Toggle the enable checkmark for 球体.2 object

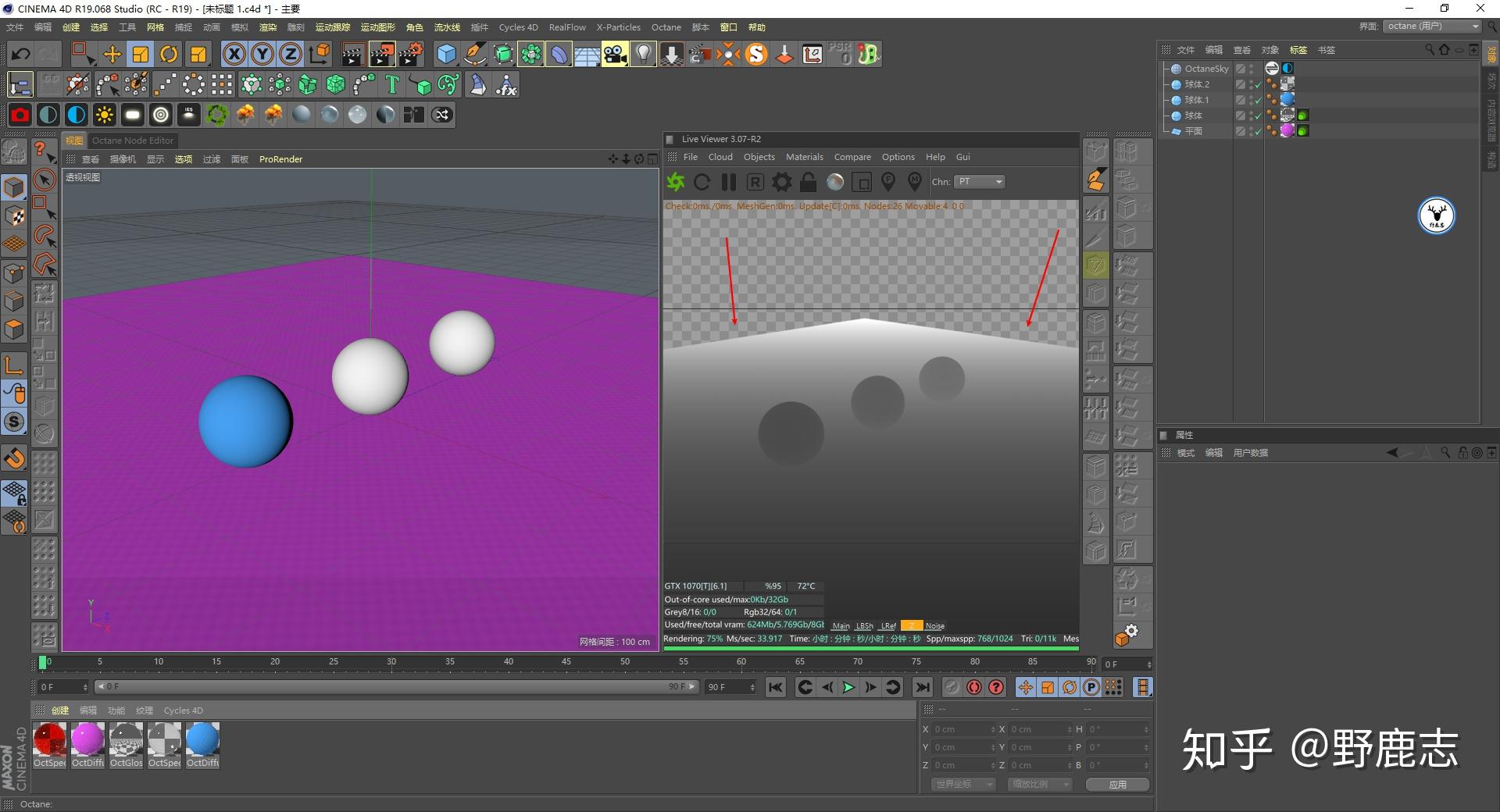click(x=1258, y=84)
